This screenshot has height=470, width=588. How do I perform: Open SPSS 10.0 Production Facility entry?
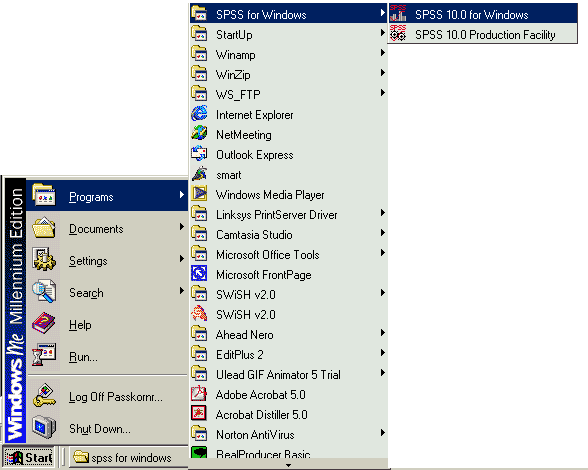483,34
